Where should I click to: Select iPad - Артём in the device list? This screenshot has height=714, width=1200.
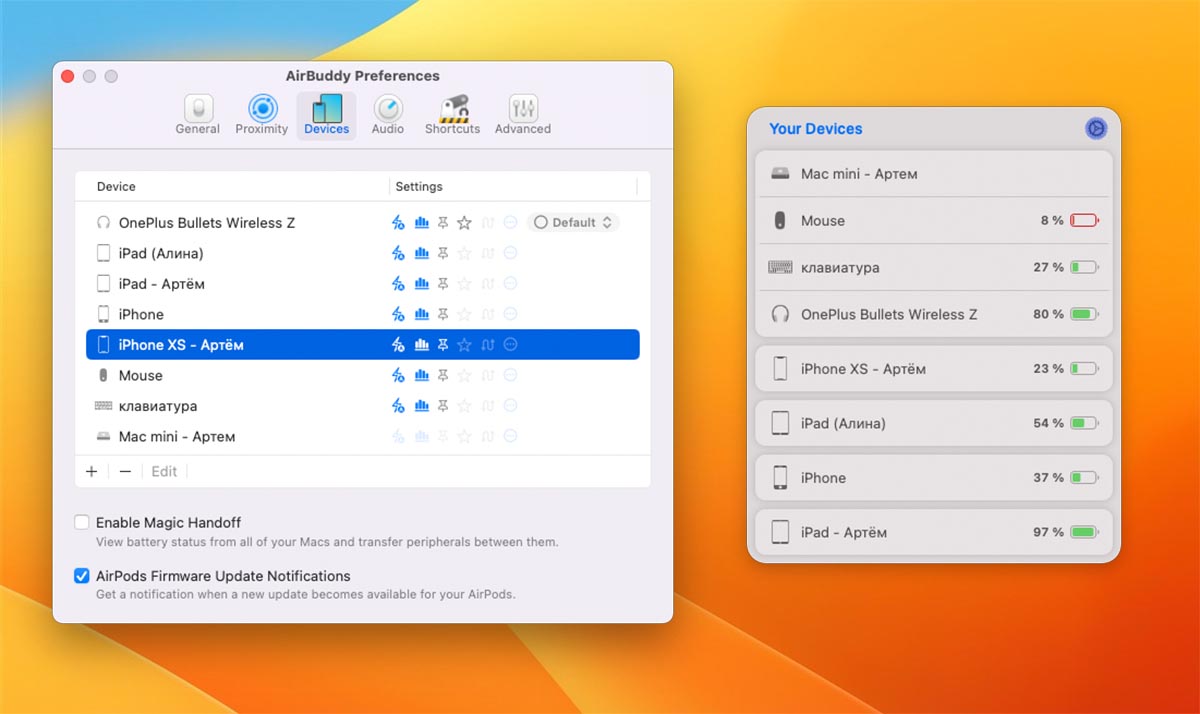(161, 284)
